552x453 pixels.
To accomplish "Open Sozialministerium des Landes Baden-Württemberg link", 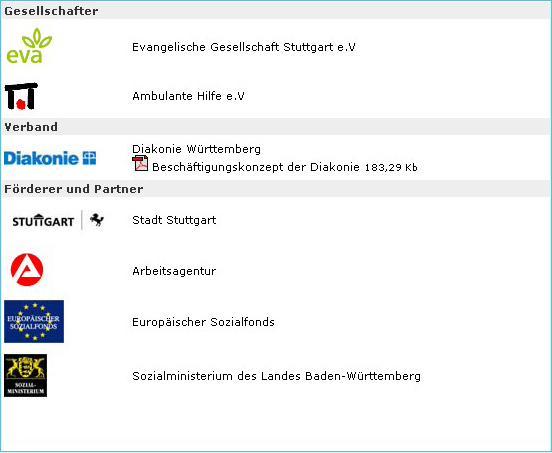I will coord(276,376).
